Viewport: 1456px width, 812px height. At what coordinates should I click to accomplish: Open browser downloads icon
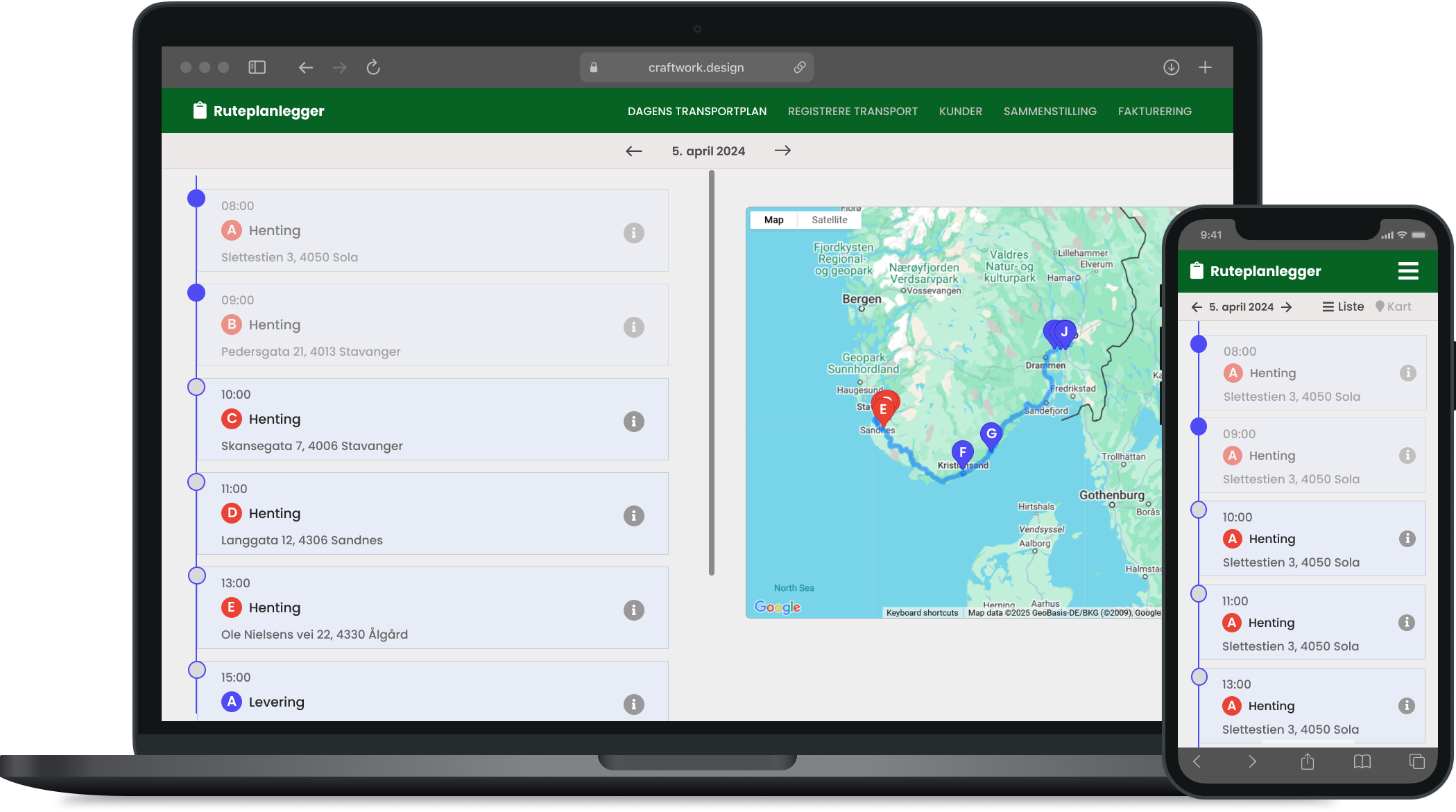(1171, 67)
